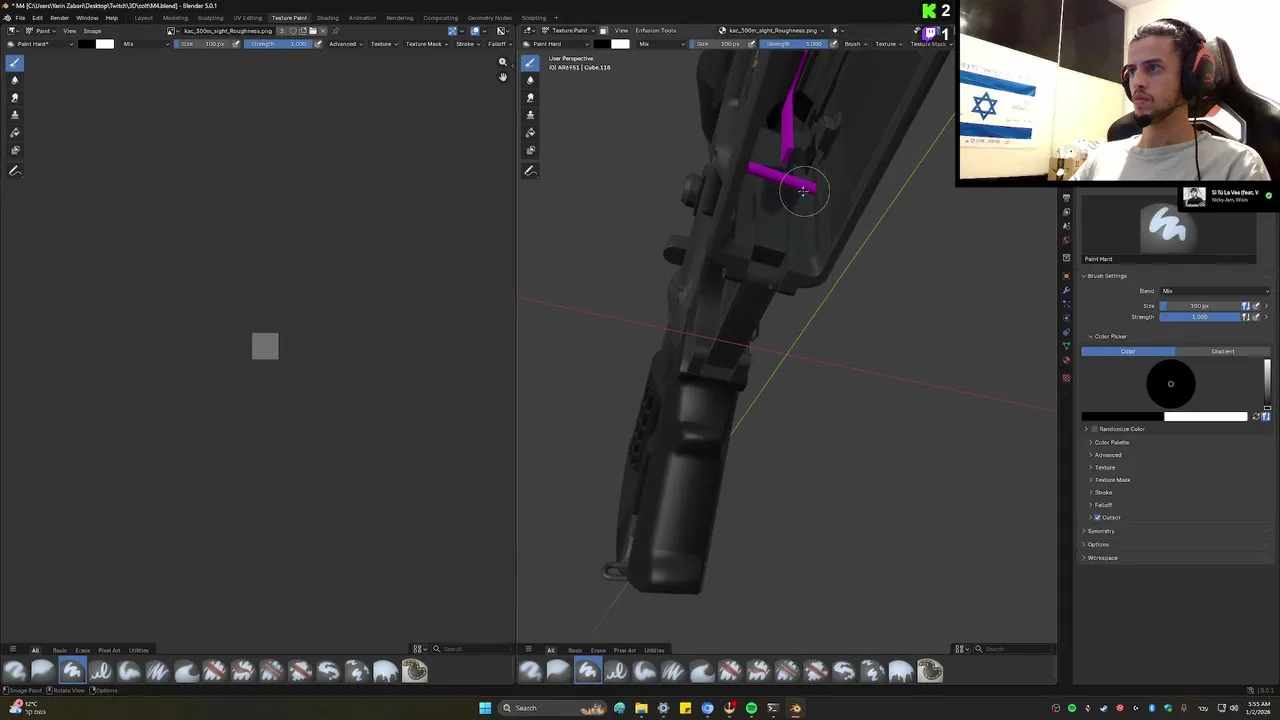The width and height of the screenshot is (1280, 720).
Task: Select the Draw brush tool in 3D viewport
Action: tap(530, 62)
